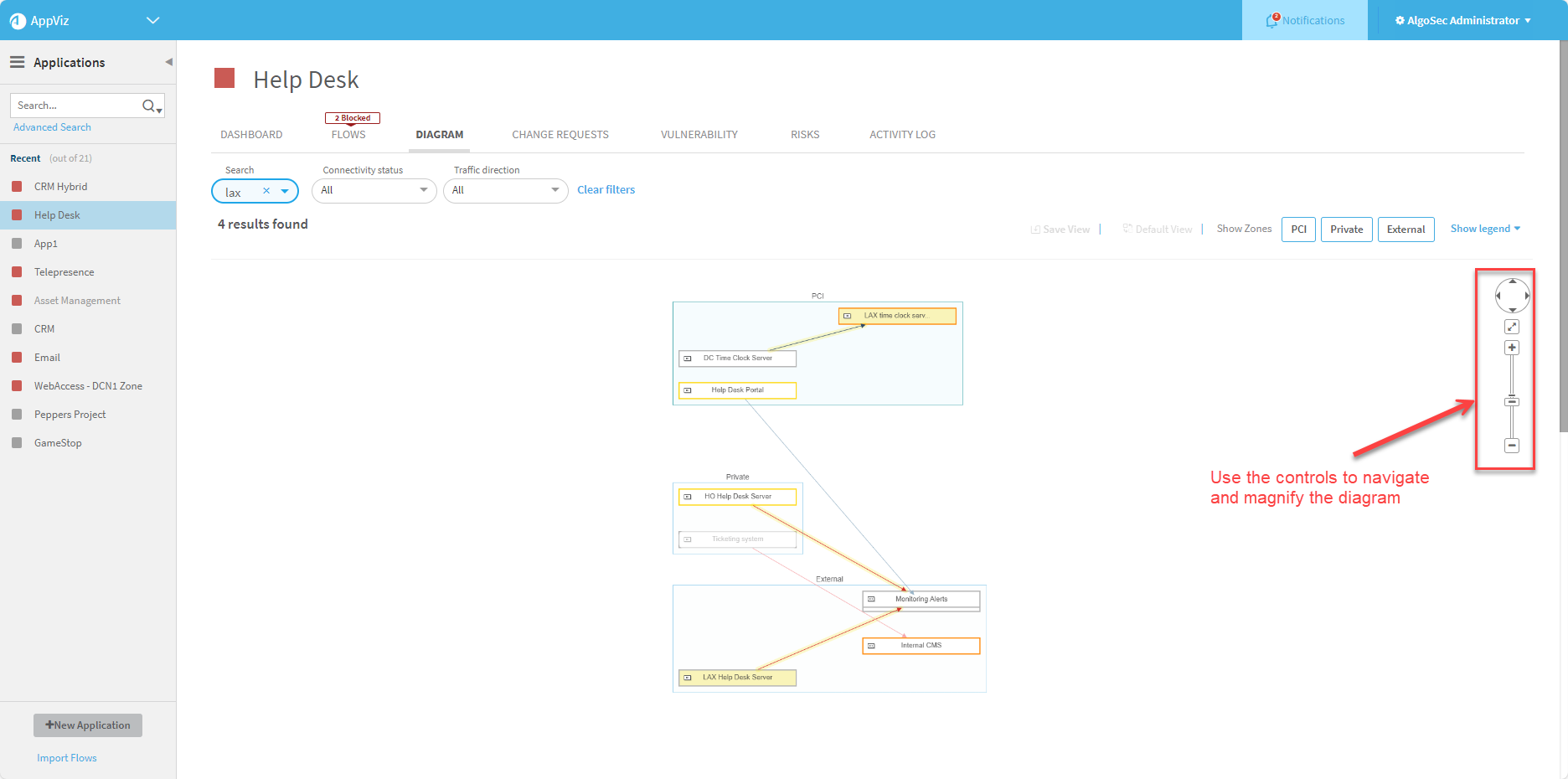This screenshot has width=1568, height=779.
Task: Toggle the External zone button
Action: click(1406, 230)
